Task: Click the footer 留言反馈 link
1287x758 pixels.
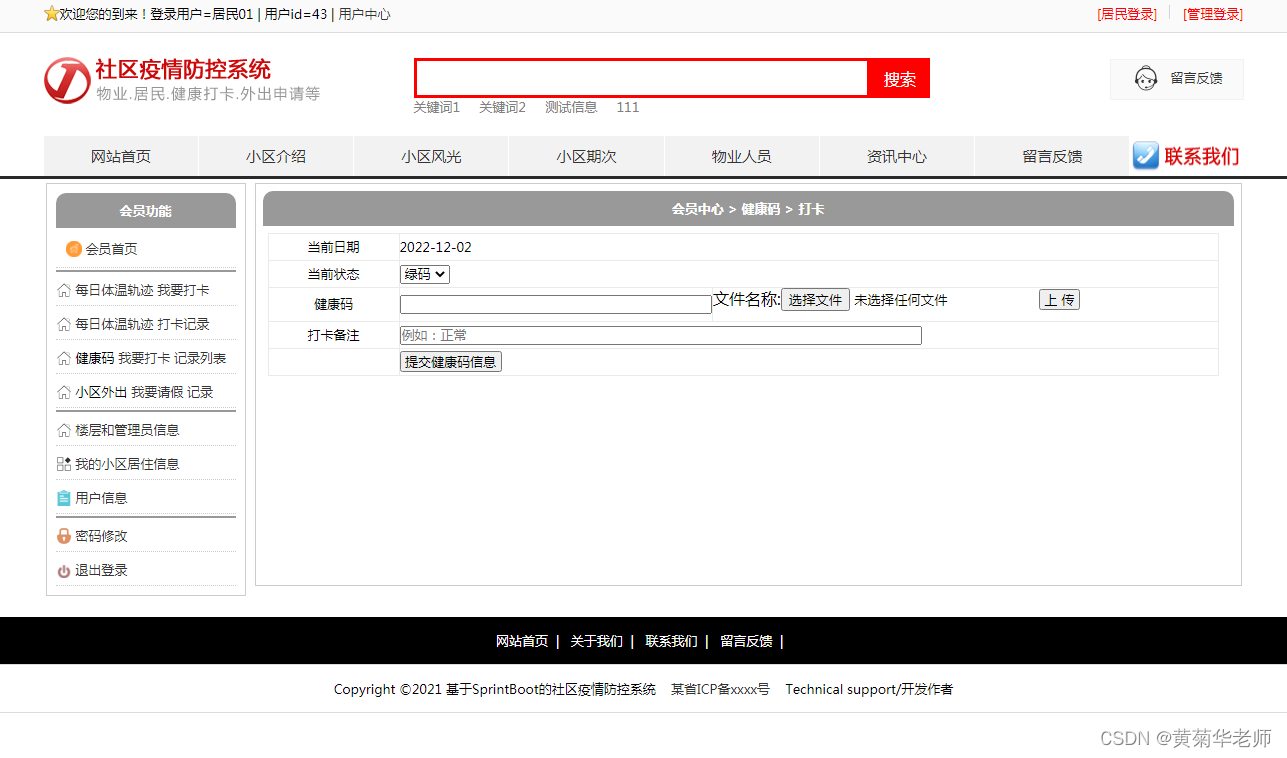Action: (x=746, y=642)
